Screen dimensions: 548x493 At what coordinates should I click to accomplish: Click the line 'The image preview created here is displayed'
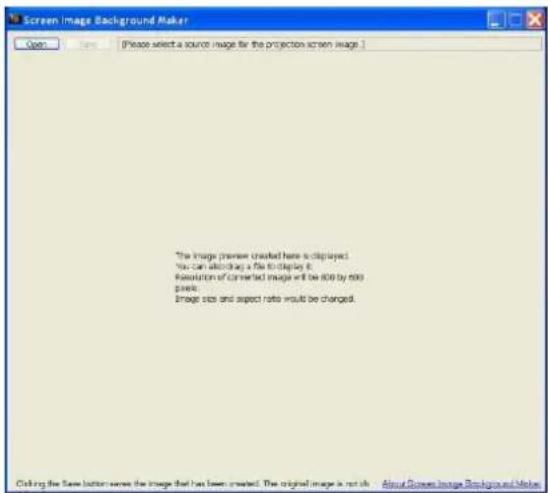pyautogui.click(x=262, y=256)
